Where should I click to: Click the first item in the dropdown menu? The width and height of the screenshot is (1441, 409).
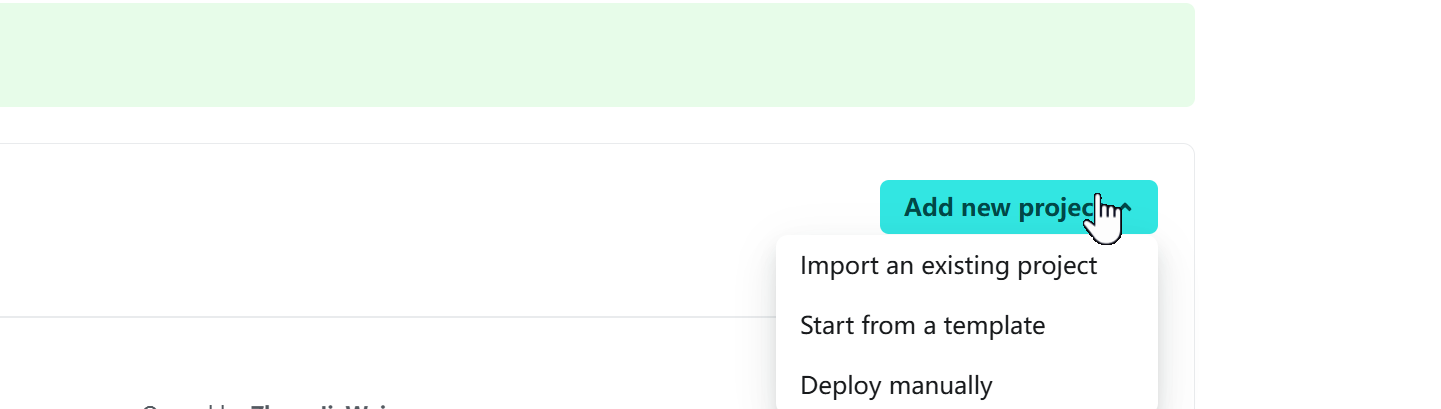[948, 266]
